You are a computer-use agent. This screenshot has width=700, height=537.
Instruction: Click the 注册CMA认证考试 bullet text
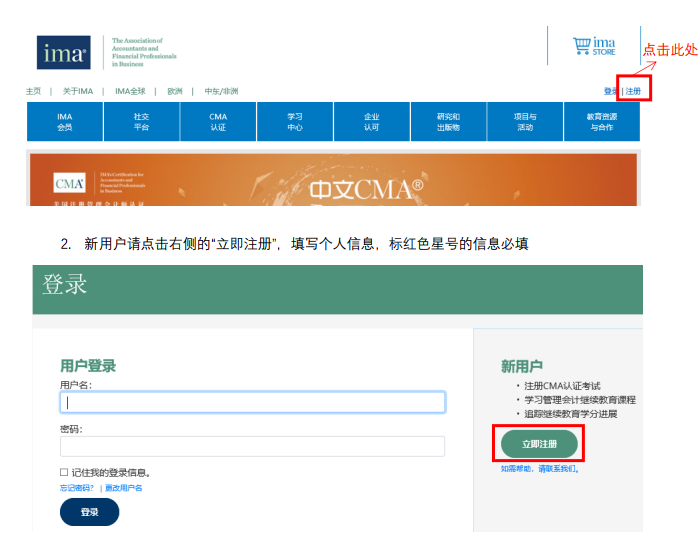click(562, 386)
